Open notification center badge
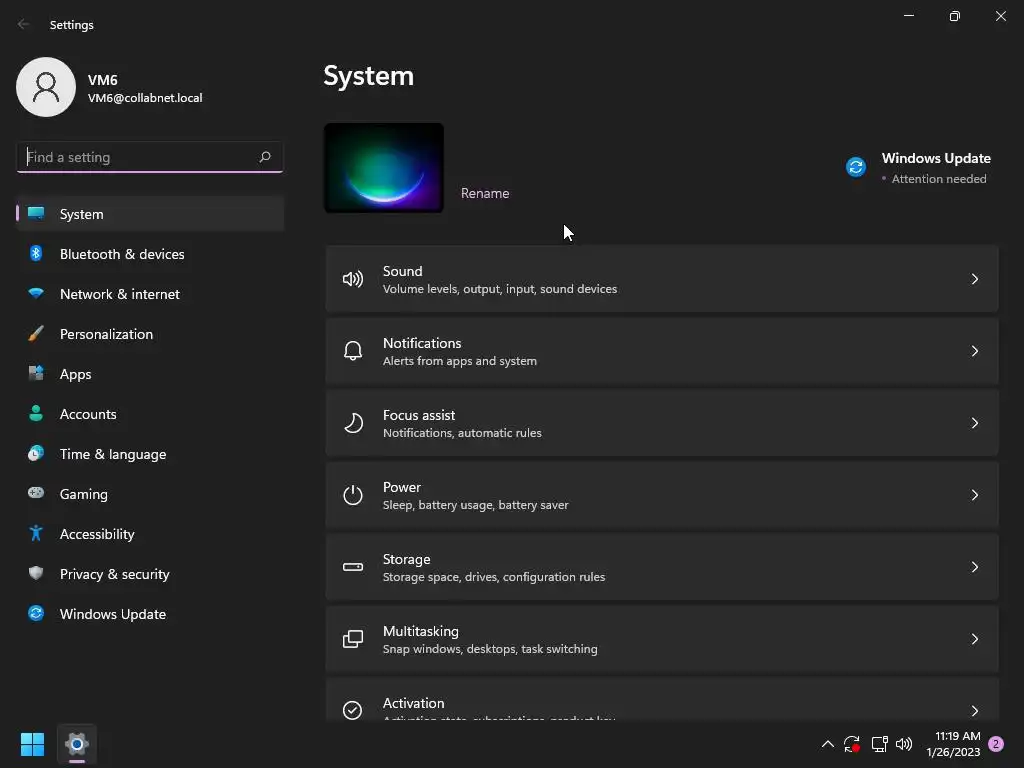The height and width of the screenshot is (768, 1024). coord(996,744)
